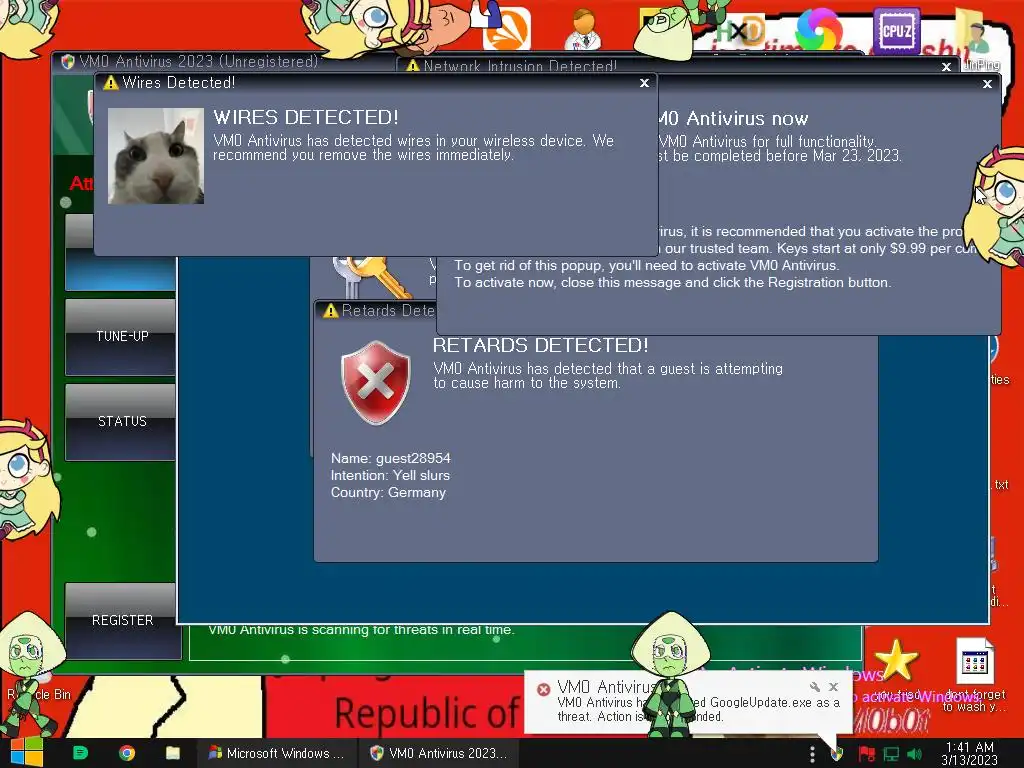Open notification settings wrench icon

814,687
